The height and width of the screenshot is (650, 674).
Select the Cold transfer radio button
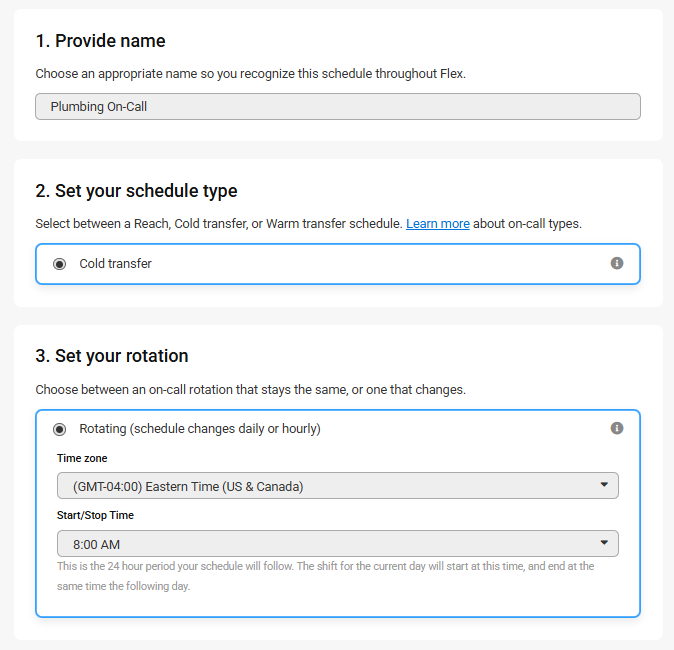59,264
